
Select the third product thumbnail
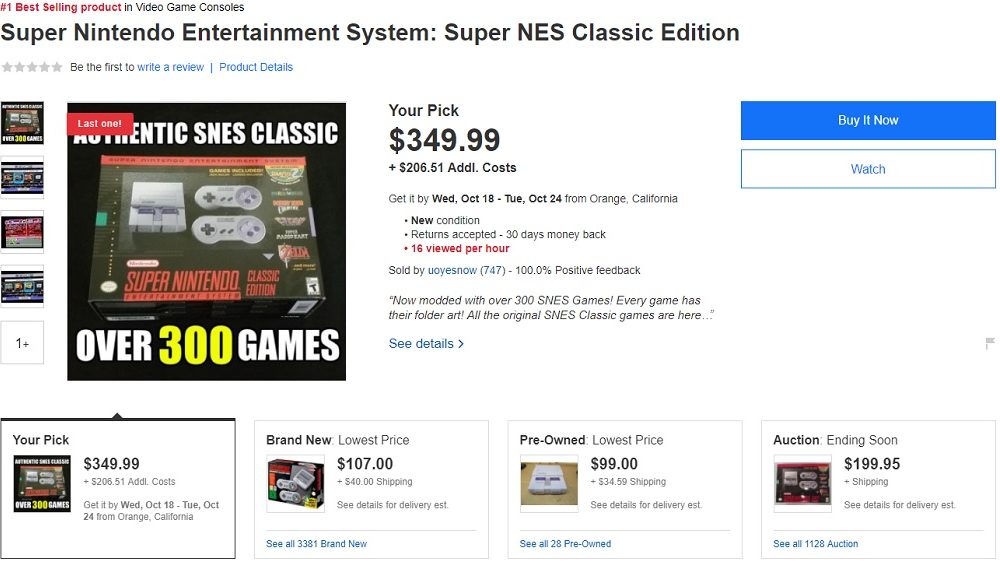point(22,231)
